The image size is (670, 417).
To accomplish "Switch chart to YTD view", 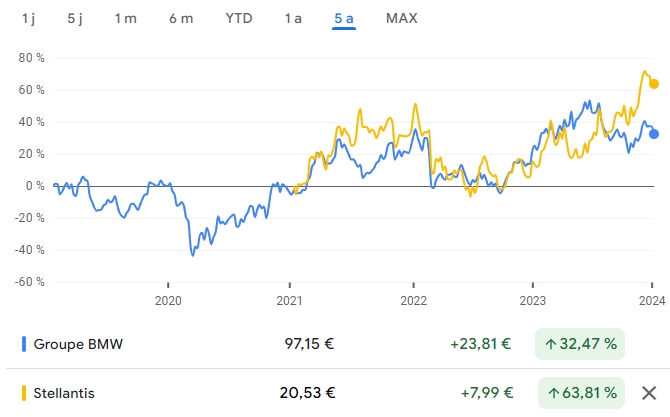I will coord(239,18).
